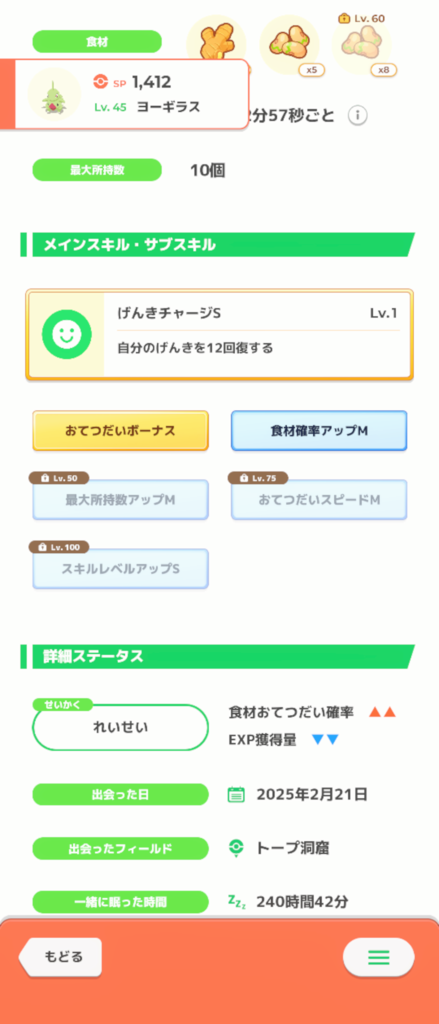Select the 食材確率アップM sub skill
Image resolution: width=439 pixels, height=1024 pixels.
coord(319,431)
